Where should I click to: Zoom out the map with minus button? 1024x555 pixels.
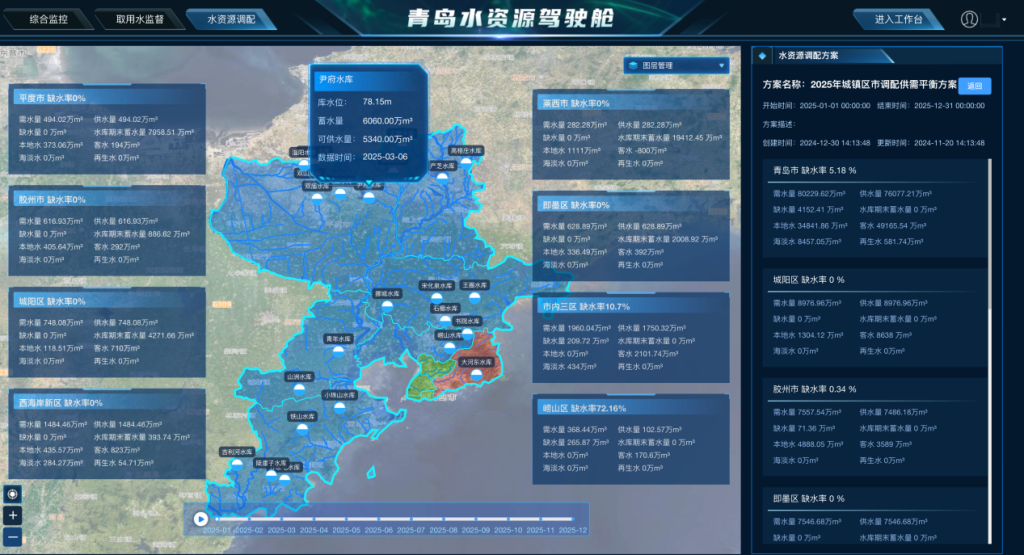point(13,537)
